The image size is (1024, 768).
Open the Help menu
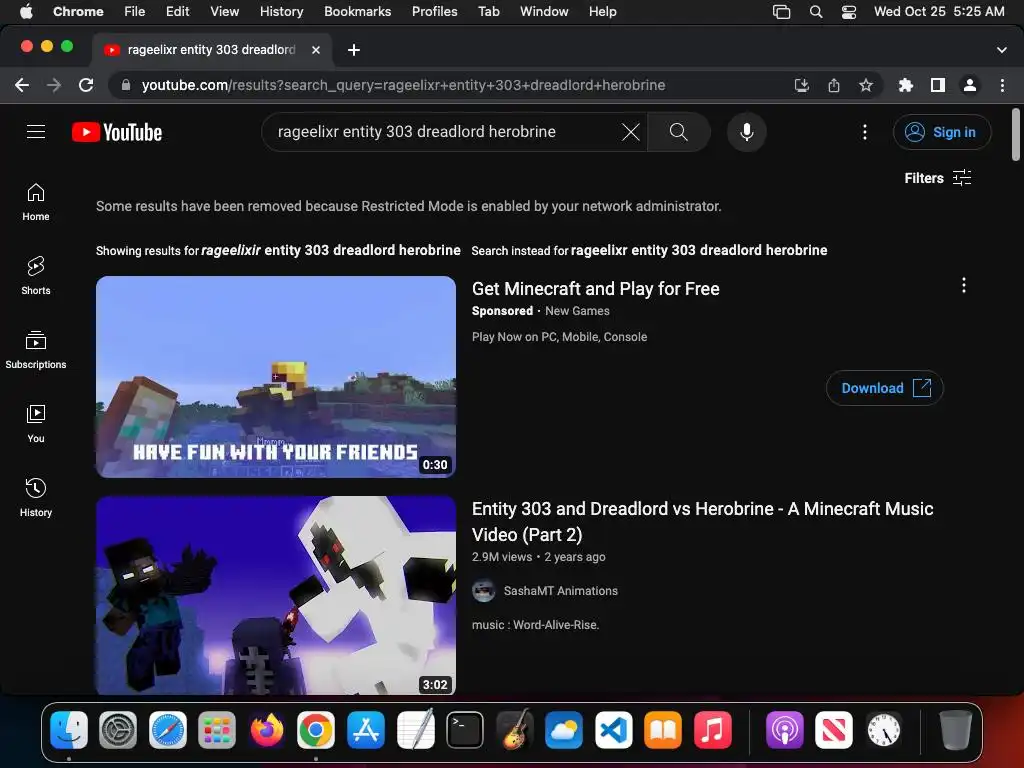[x=602, y=12]
